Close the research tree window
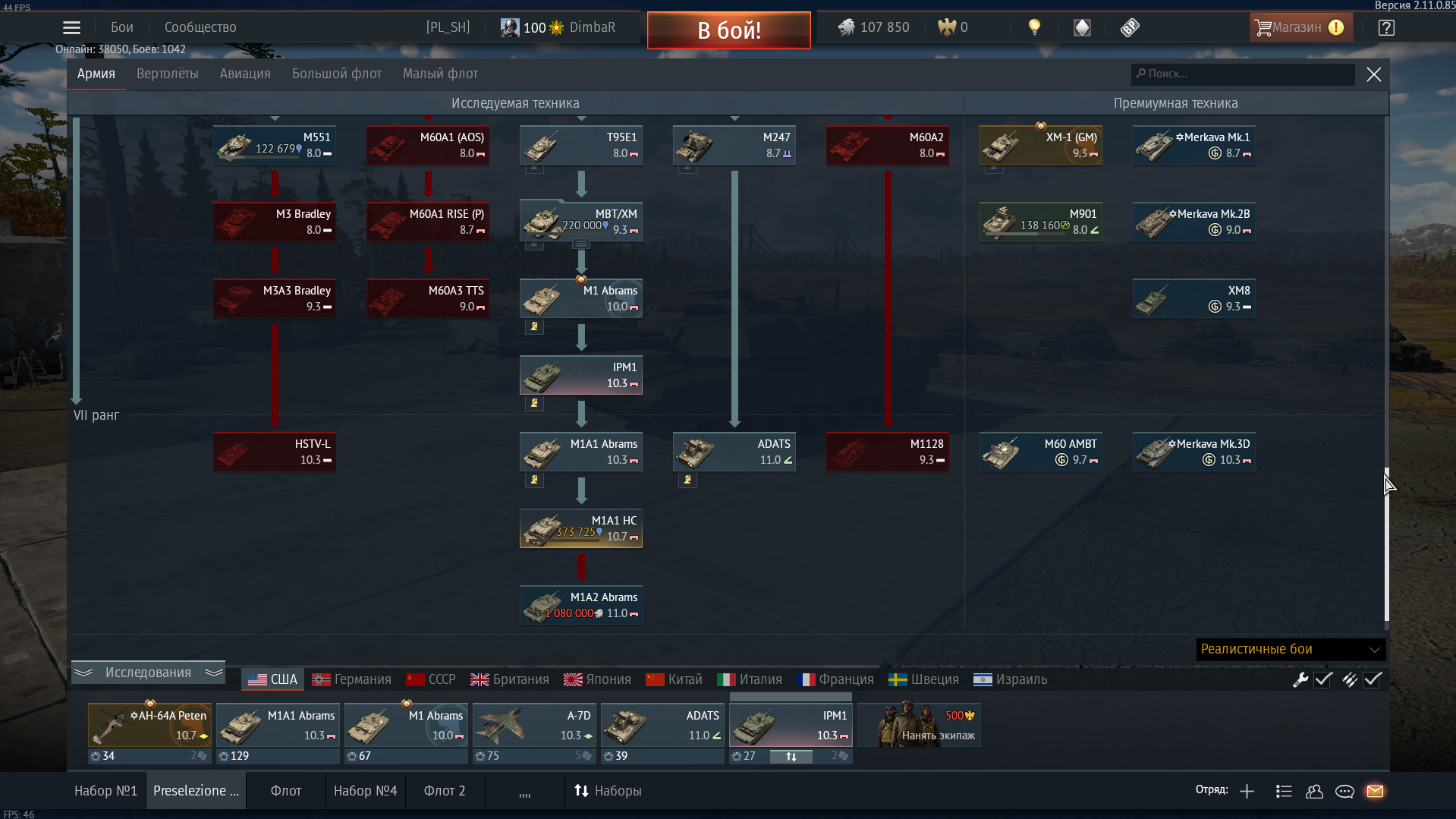Viewport: 1456px width, 819px height. (x=1374, y=74)
